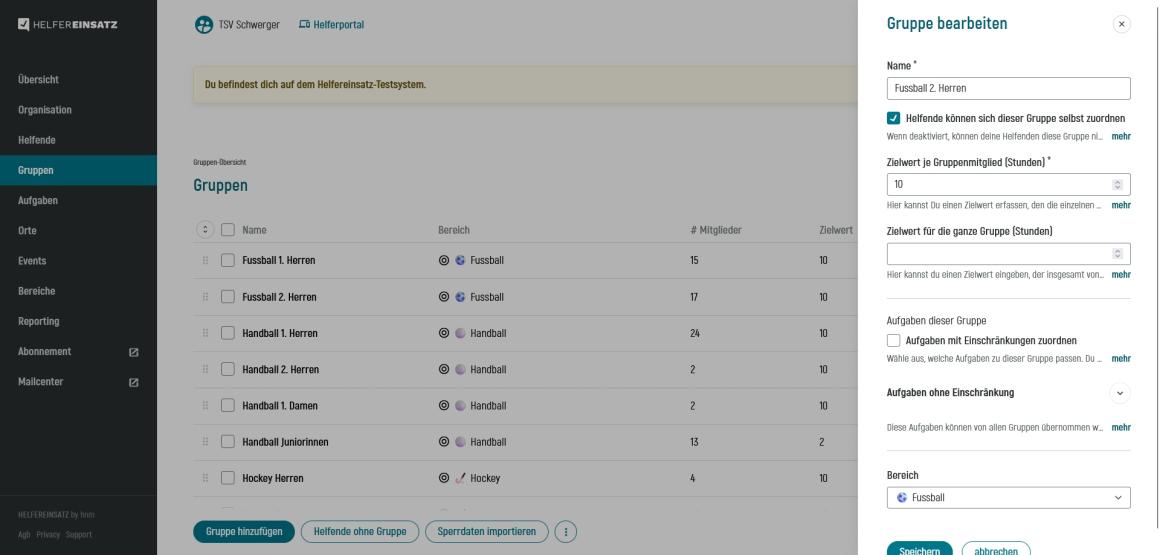The width and height of the screenshot is (1160, 555).
Task: Click target icon in Handball 1. Herren row
Action: pos(443,333)
